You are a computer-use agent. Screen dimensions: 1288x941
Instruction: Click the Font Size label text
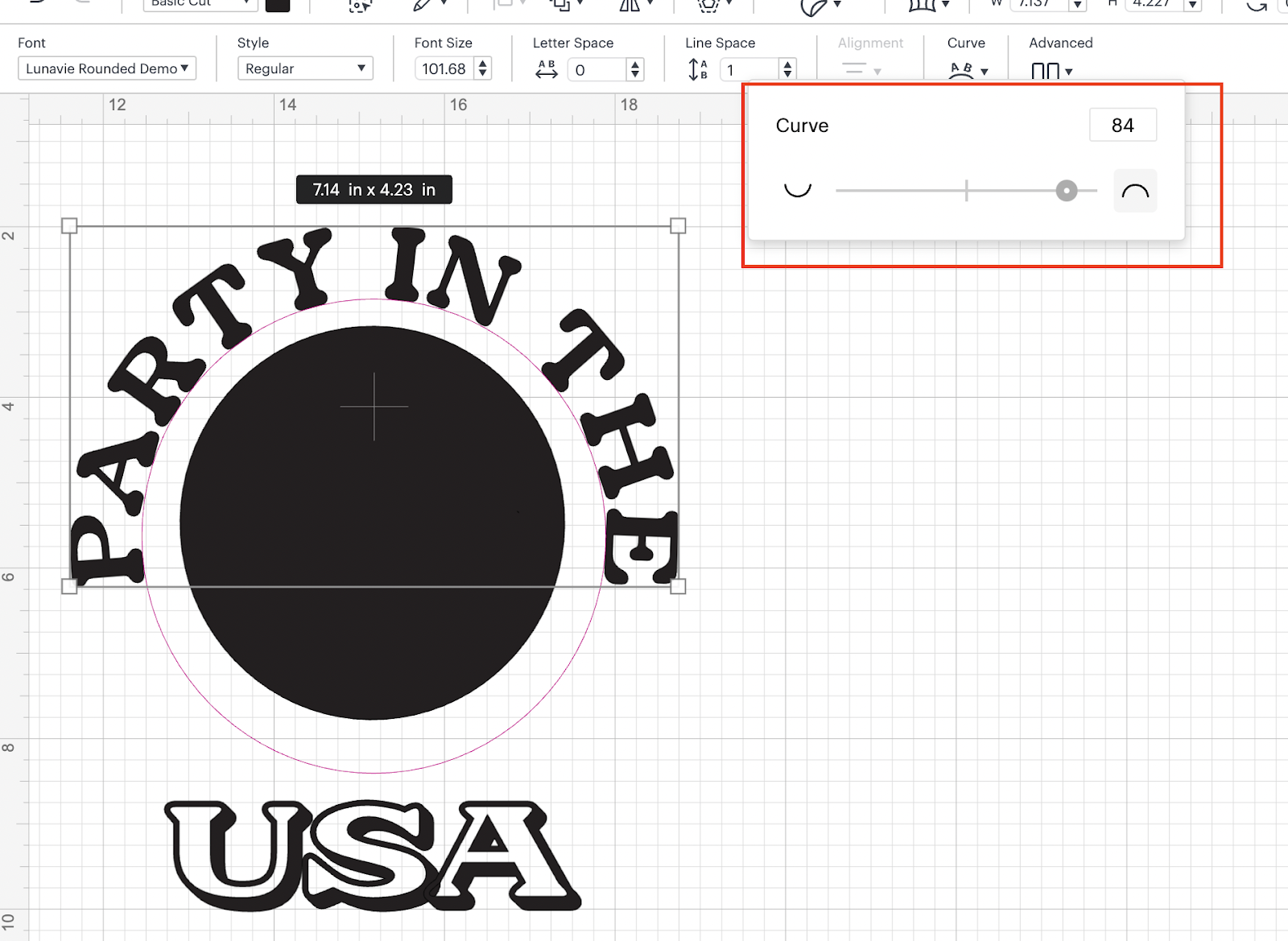click(x=444, y=43)
